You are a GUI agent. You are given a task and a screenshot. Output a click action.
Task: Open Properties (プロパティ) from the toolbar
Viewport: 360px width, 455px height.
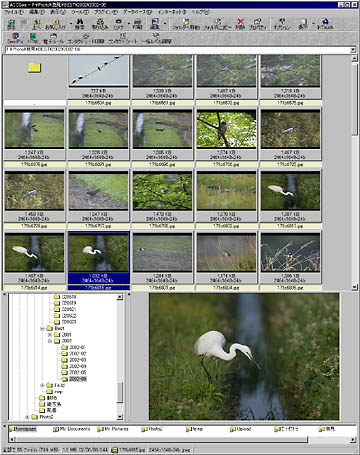point(257,24)
